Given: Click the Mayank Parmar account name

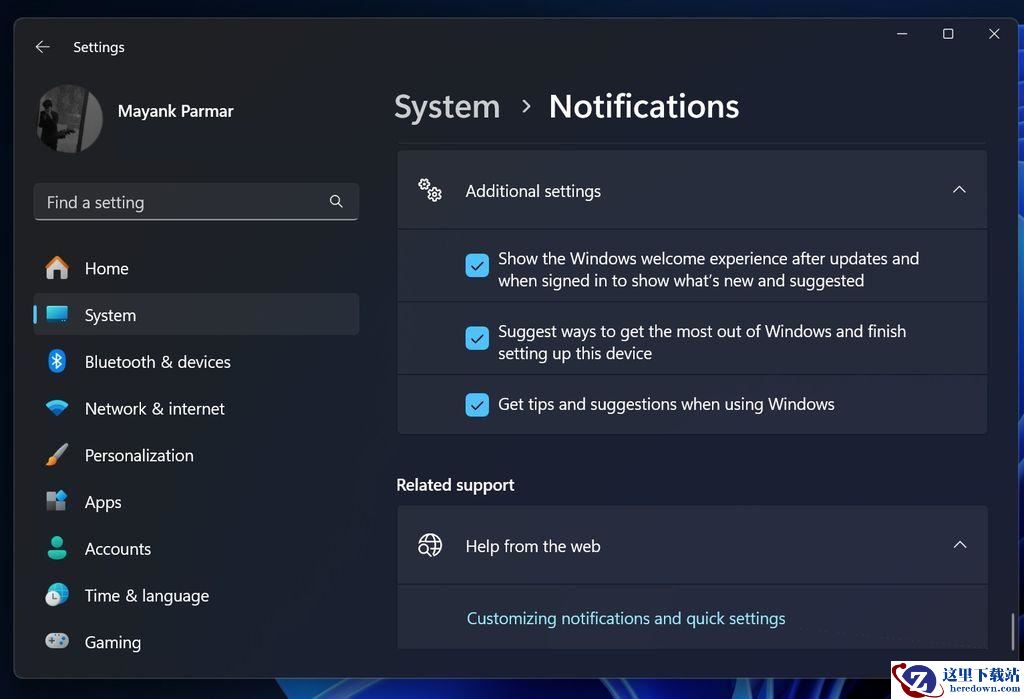Looking at the screenshot, I should coord(175,111).
